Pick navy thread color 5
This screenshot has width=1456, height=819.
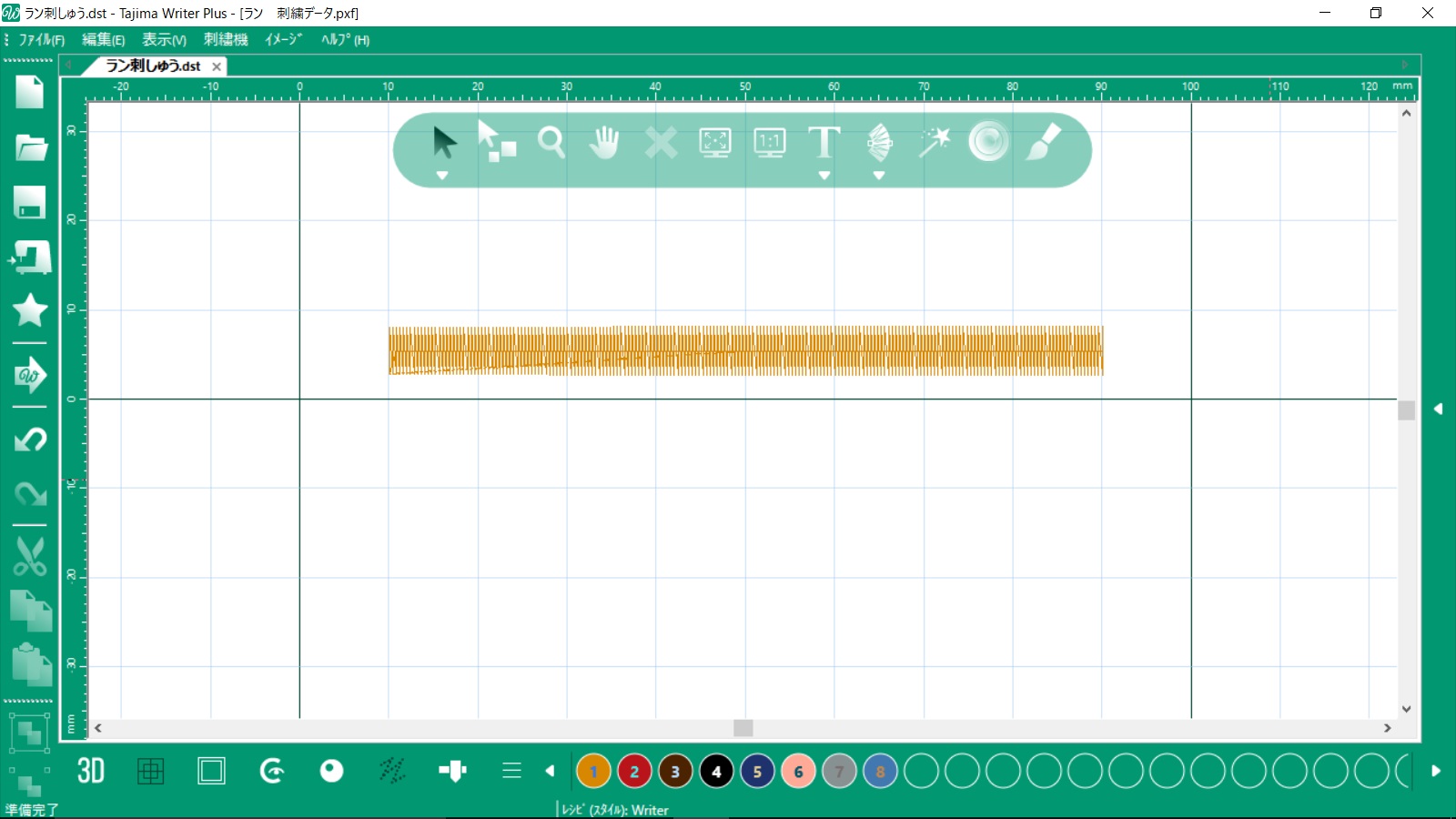757,772
